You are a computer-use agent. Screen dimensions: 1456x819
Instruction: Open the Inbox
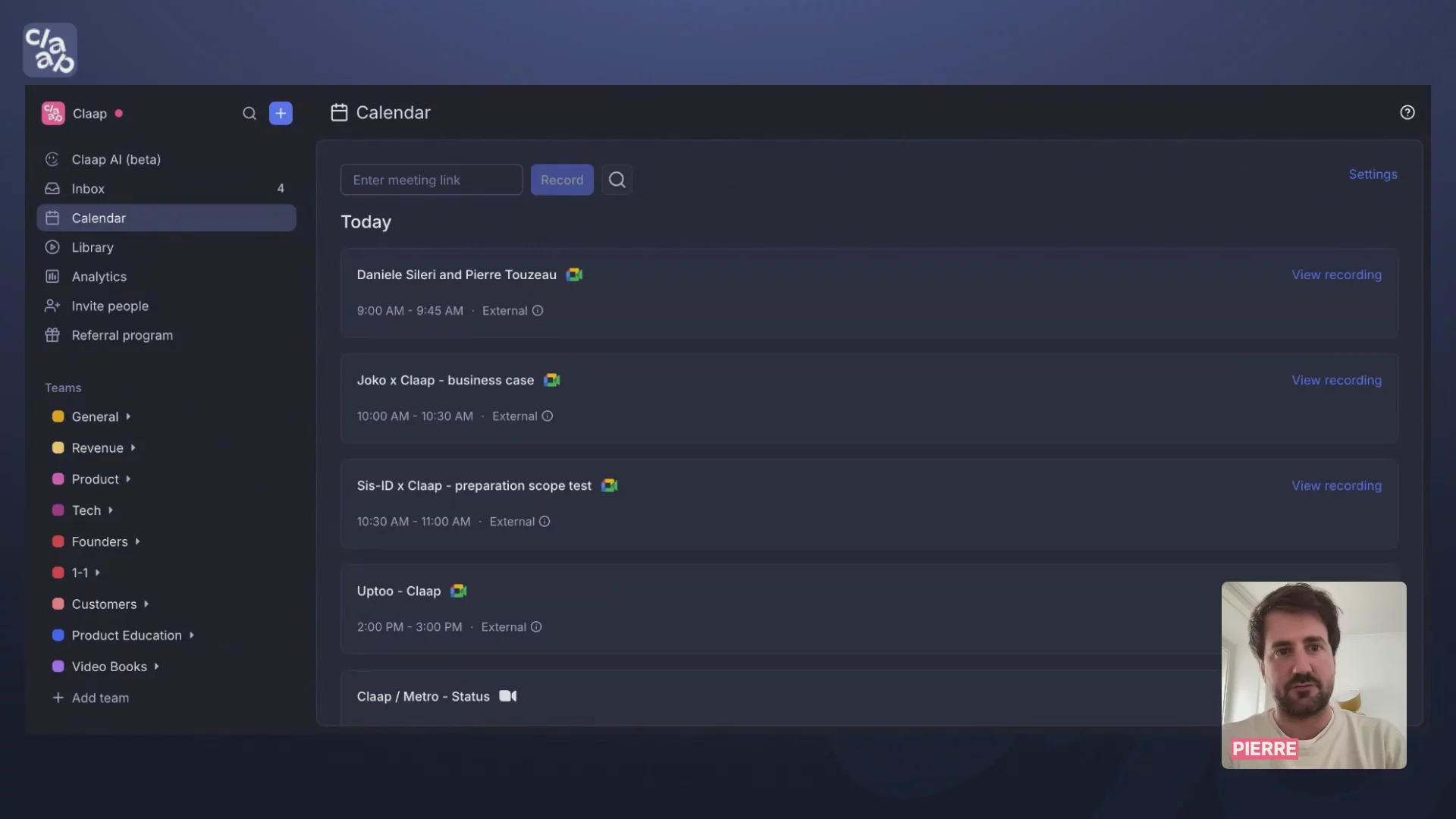coord(166,189)
